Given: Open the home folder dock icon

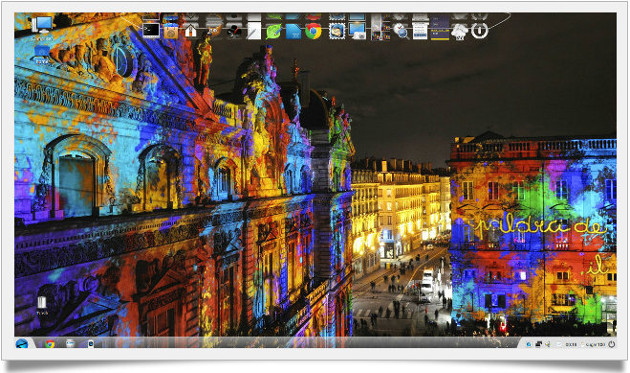Looking at the screenshot, I should pyautogui.click(x=190, y=31).
